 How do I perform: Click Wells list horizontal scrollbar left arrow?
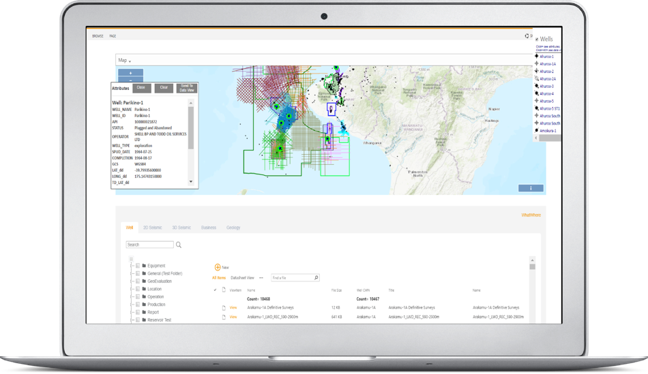tap(536, 138)
